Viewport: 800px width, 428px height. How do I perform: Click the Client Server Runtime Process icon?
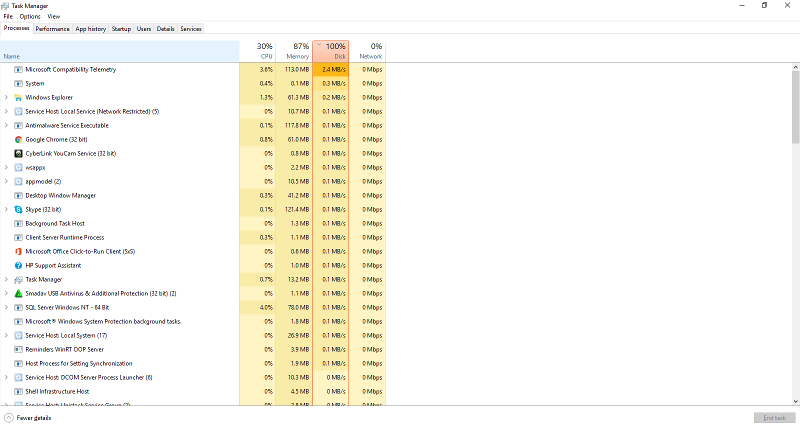(x=18, y=238)
